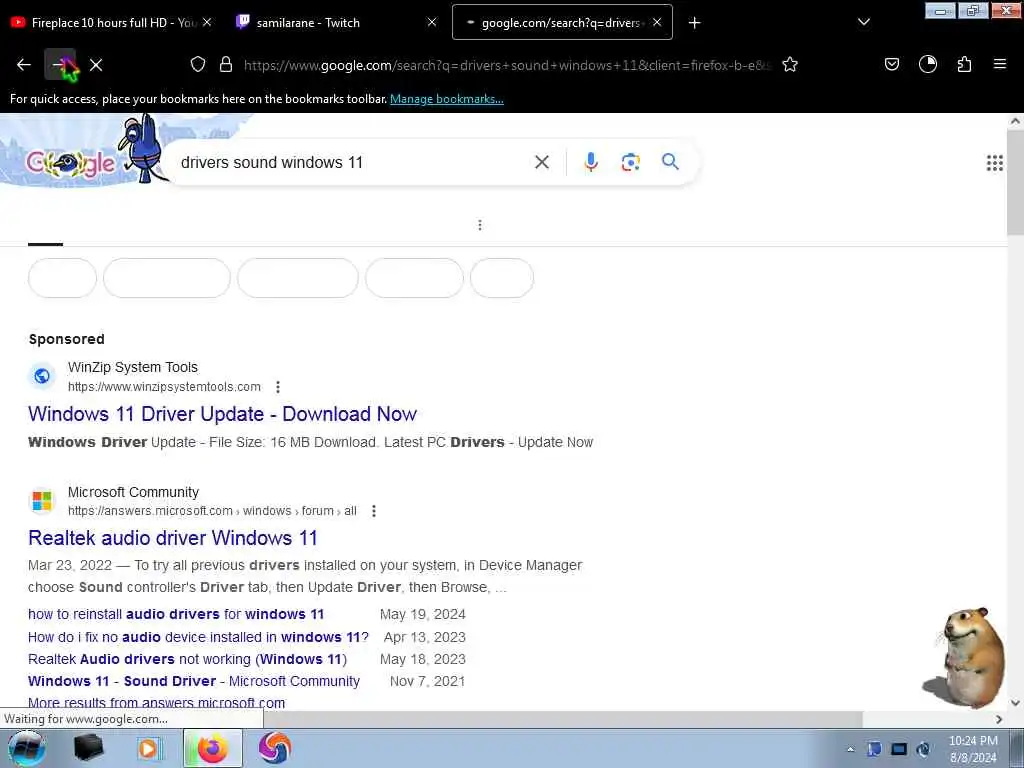The image size is (1024, 768).
Task: Open the Realtek audio driver Windows 11 result
Action: coord(173,538)
